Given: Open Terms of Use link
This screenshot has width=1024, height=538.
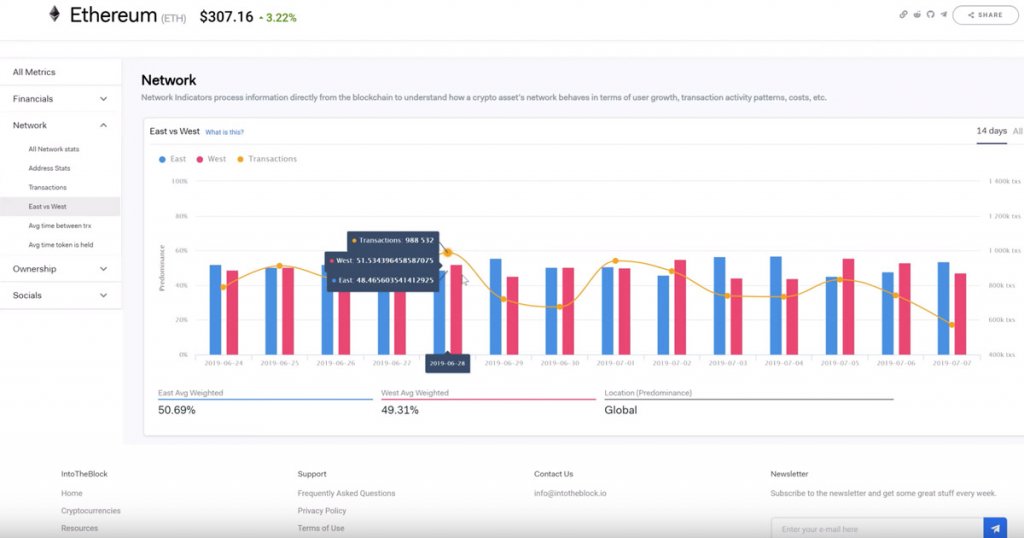Looking at the screenshot, I should [321, 528].
